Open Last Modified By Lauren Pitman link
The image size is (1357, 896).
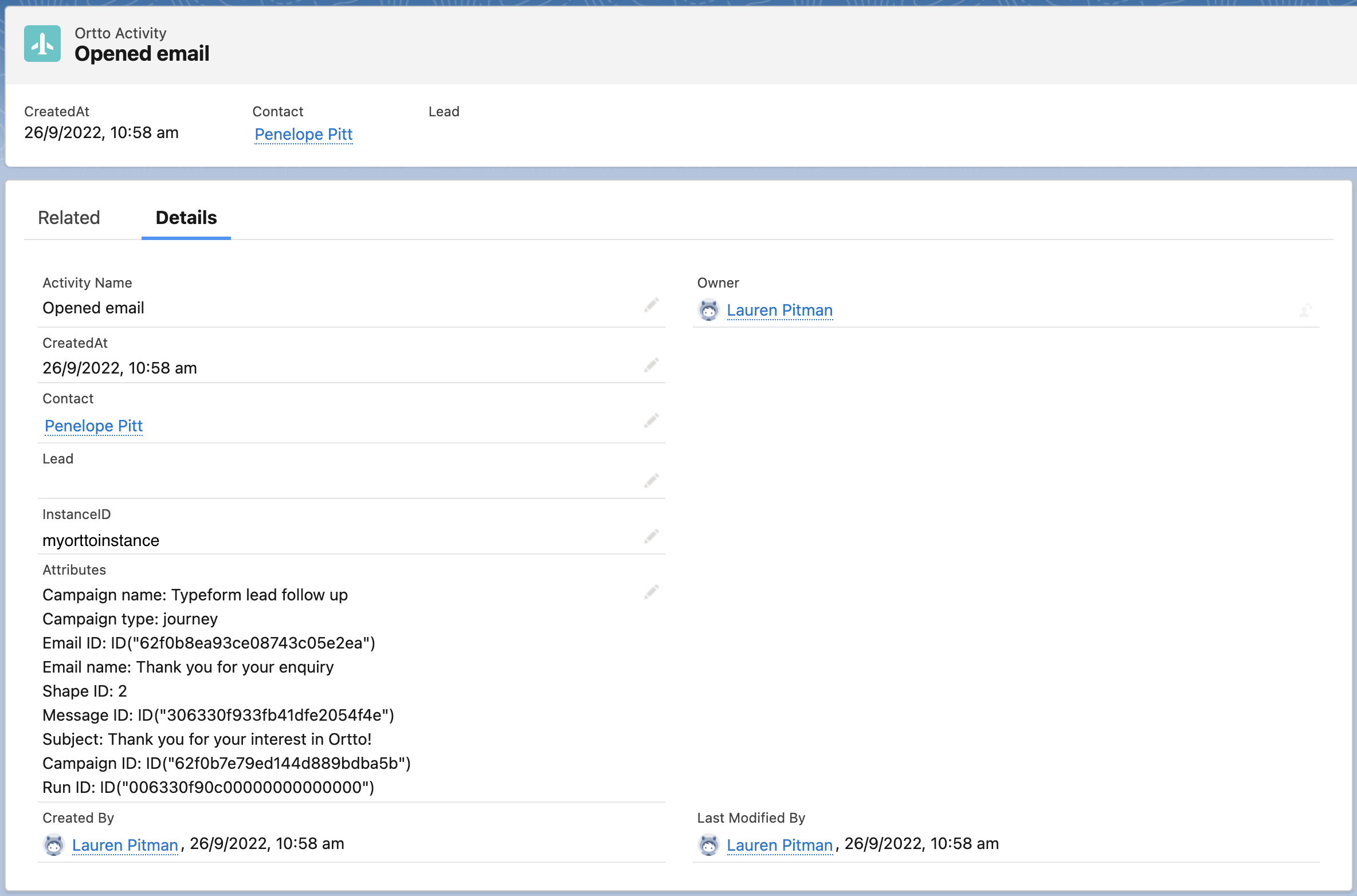pyautogui.click(x=779, y=845)
